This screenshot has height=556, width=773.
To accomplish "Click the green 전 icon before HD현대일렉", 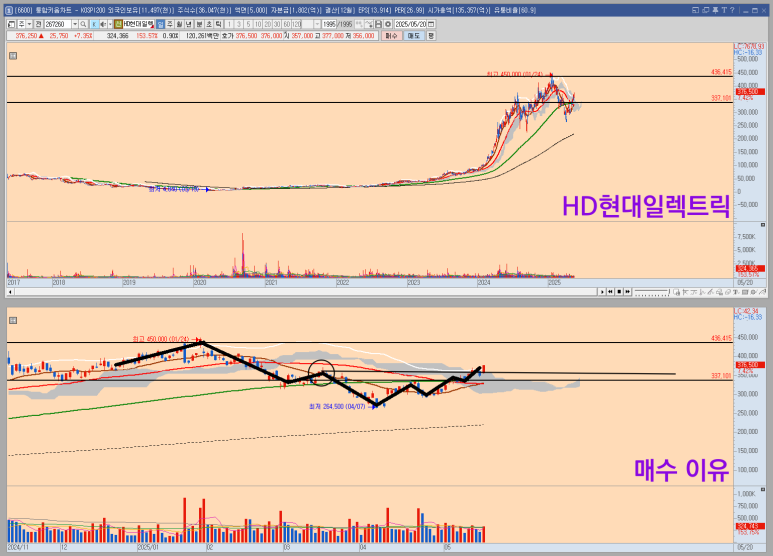I will click(x=118, y=24).
